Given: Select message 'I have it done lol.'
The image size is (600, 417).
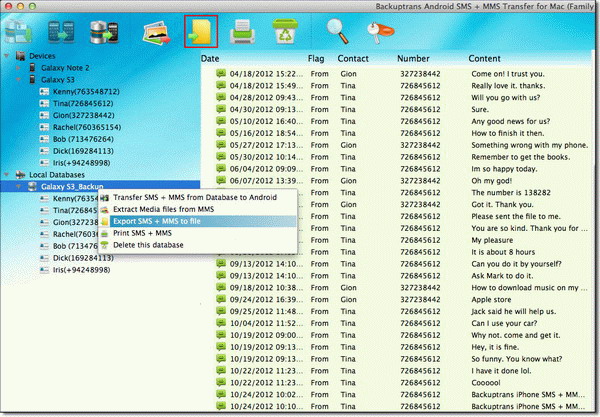Looking at the screenshot, I should tap(501, 370).
